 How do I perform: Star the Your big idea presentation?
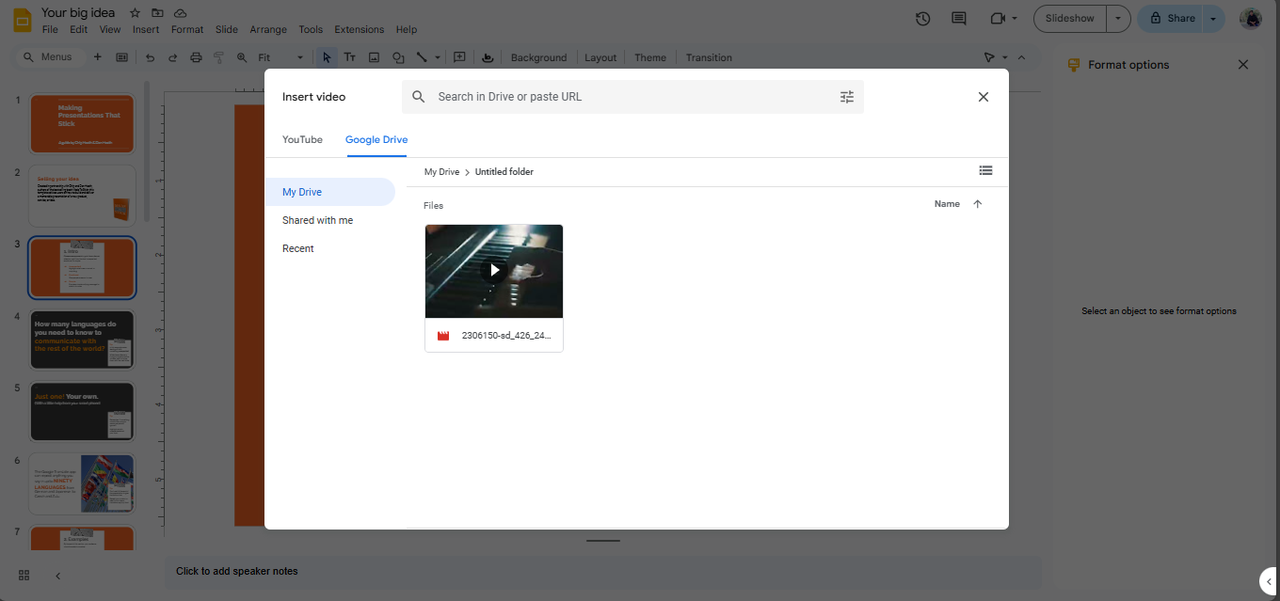coord(135,13)
